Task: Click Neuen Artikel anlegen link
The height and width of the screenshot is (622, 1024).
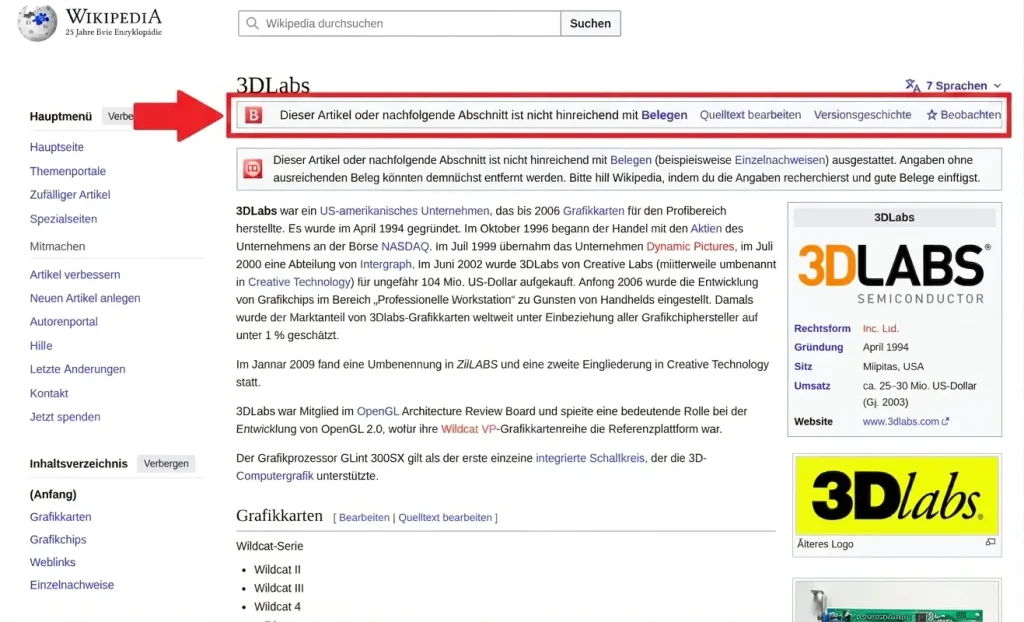Action: [85, 298]
